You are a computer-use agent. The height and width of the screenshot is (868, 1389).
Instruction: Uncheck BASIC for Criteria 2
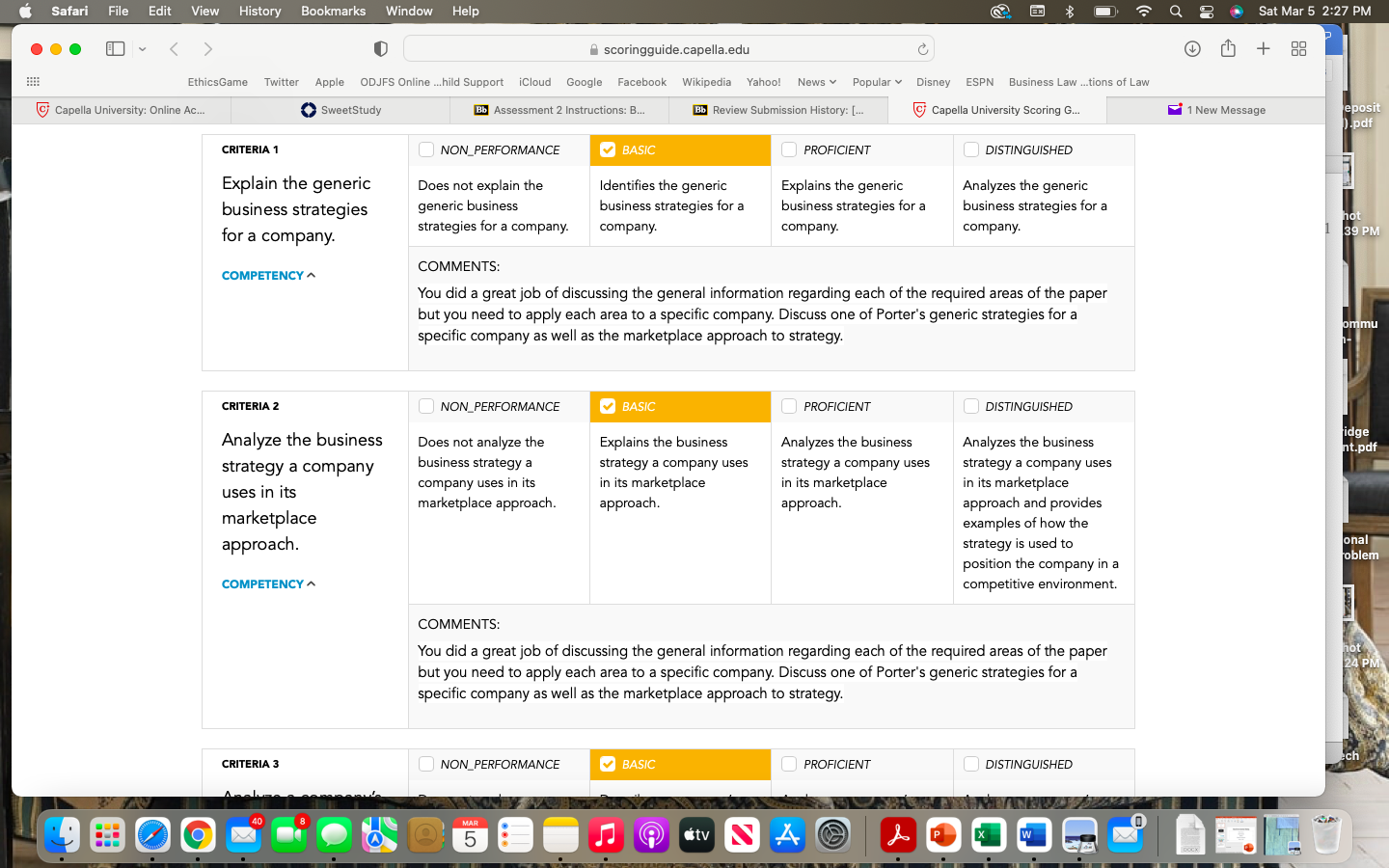click(x=608, y=406)
